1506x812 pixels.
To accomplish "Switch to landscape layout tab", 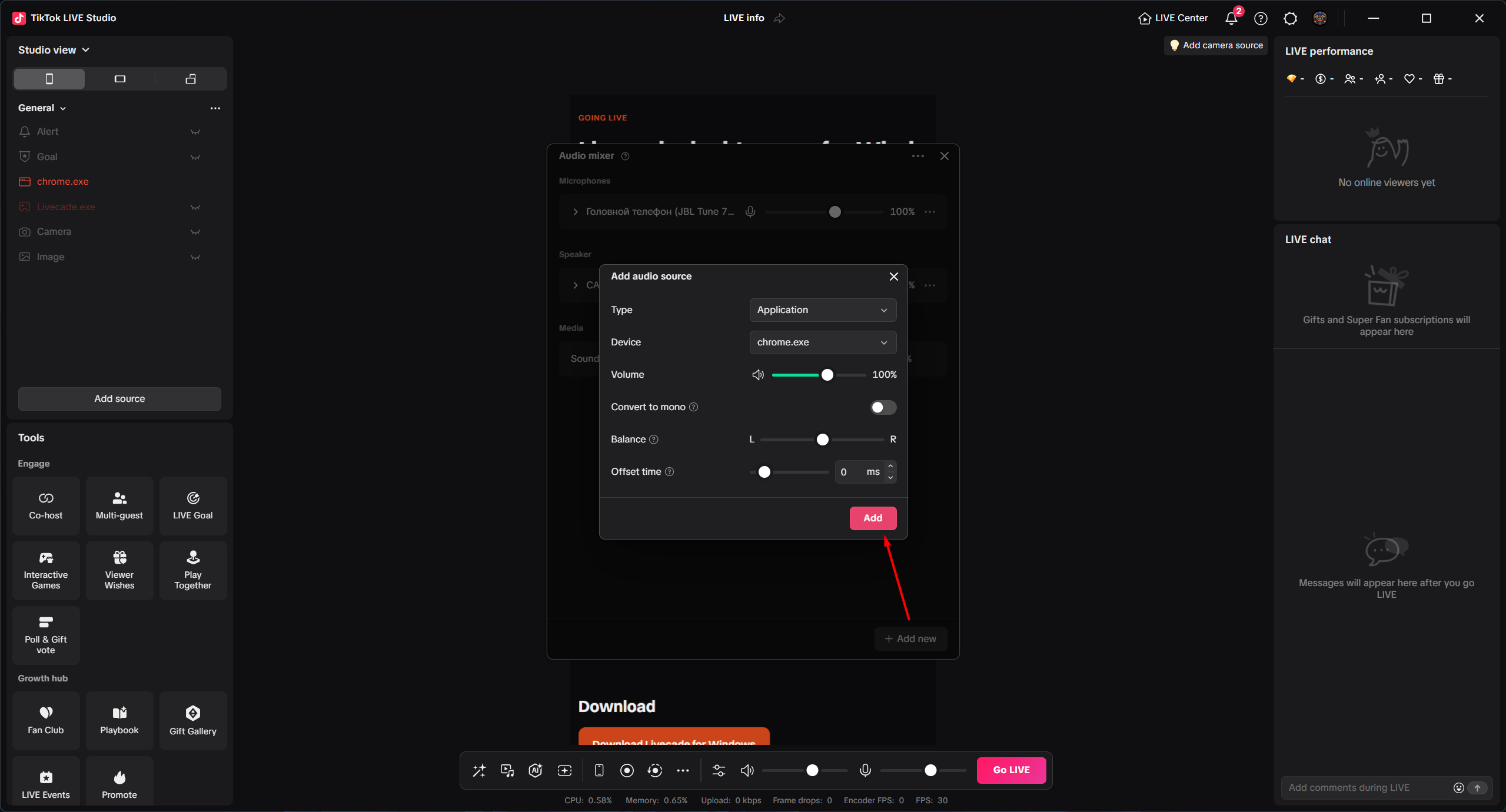I will pos(120,79).
